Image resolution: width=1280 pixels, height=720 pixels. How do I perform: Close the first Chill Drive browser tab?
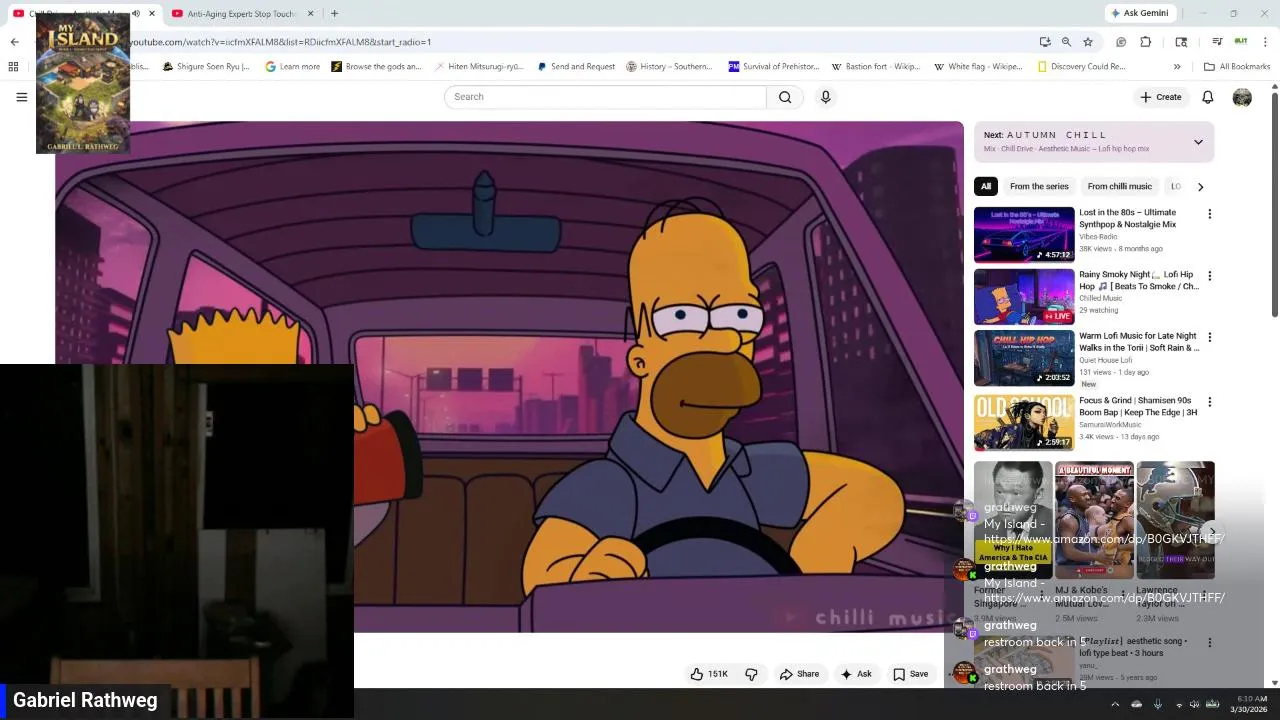click(152, 14)
